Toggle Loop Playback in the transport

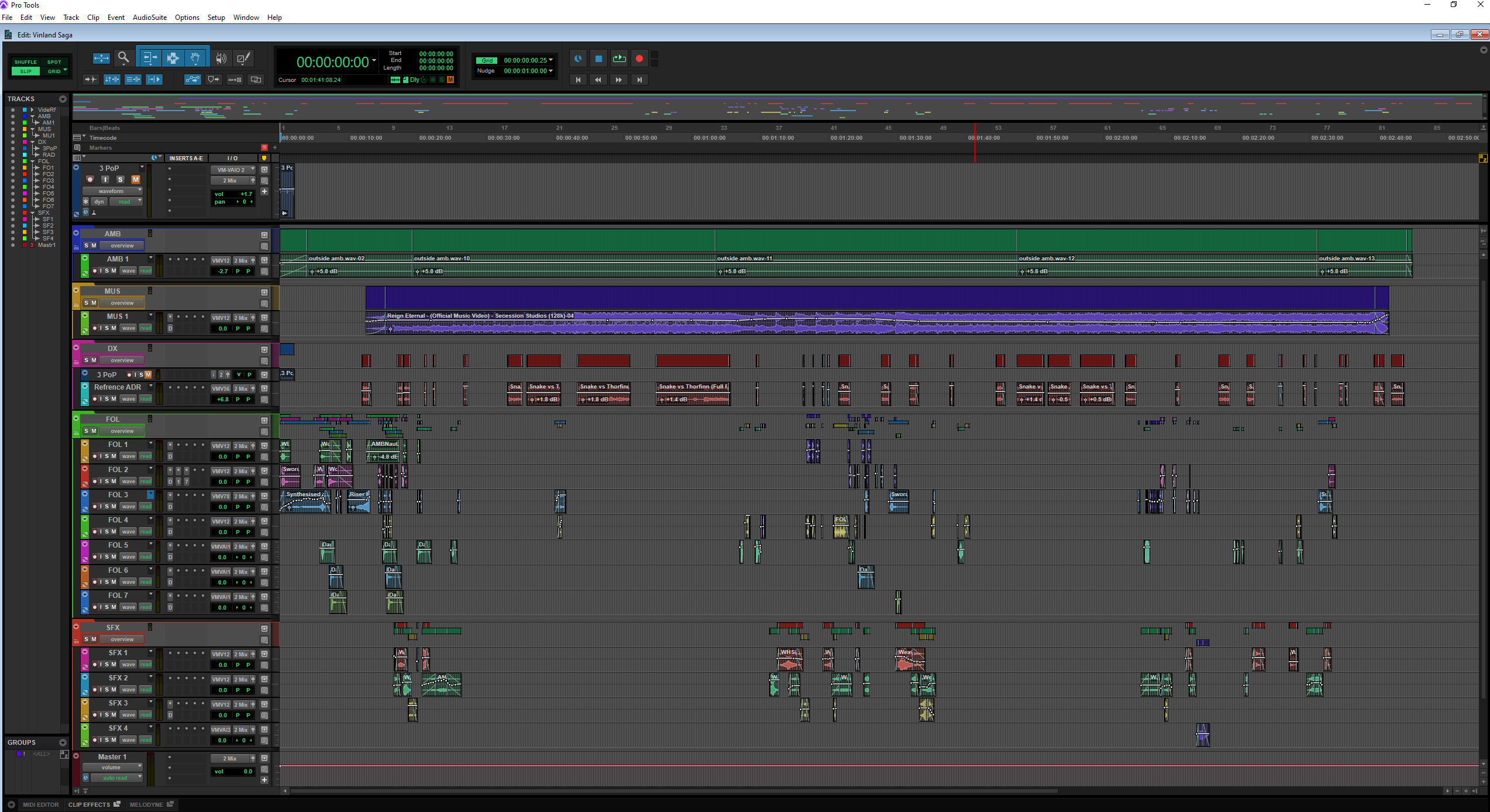pyautogui.click(x=619, y=59)
